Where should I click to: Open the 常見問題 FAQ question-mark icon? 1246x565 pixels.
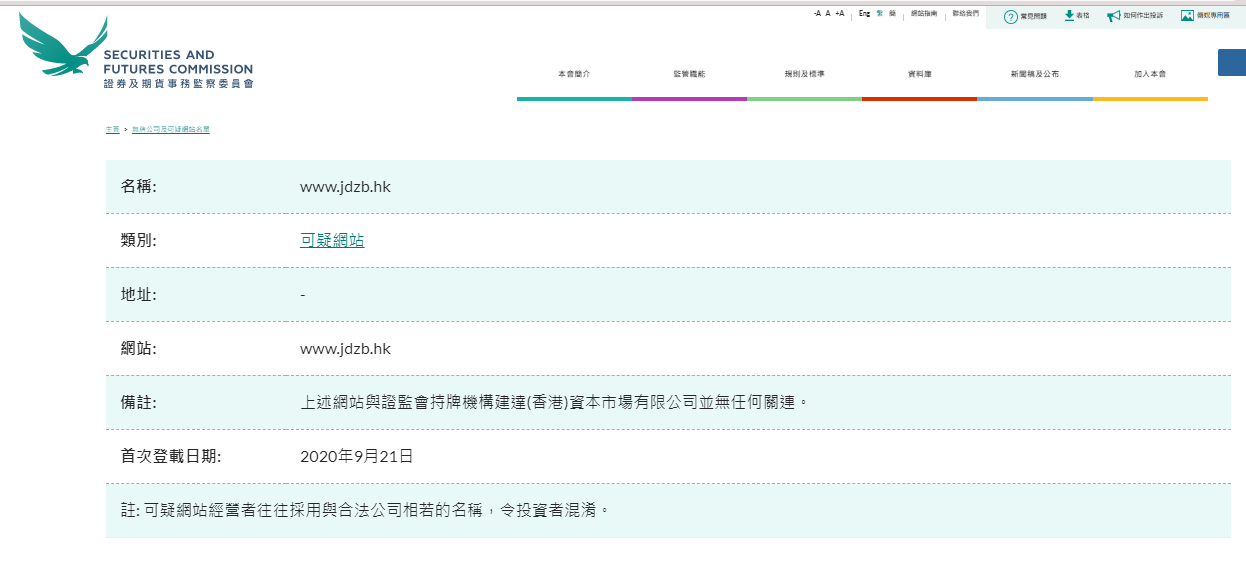(x=1010, y=16)
